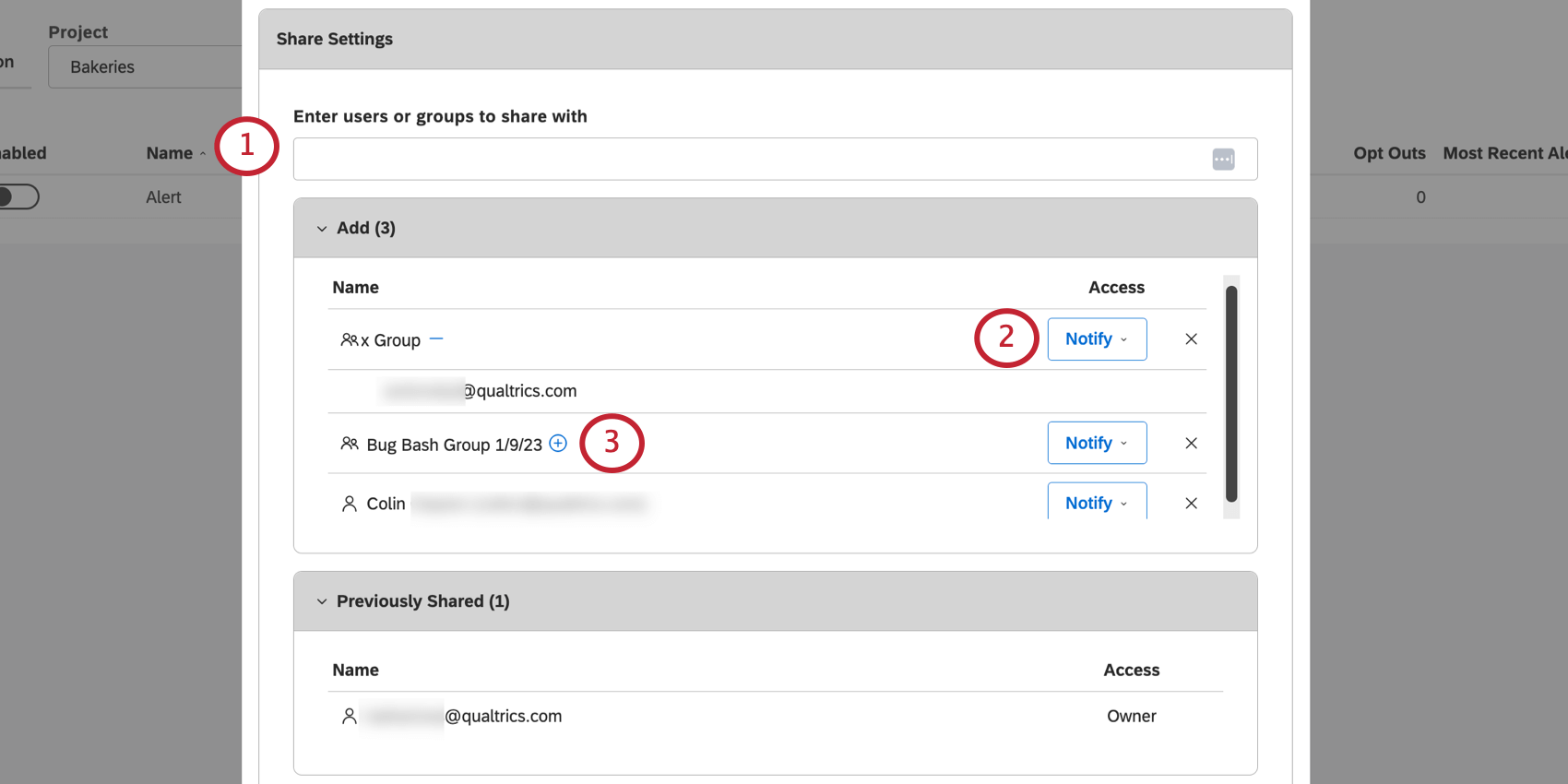Focus the users or groups share input field
The image size is (1568, 784).
point(747,160)
